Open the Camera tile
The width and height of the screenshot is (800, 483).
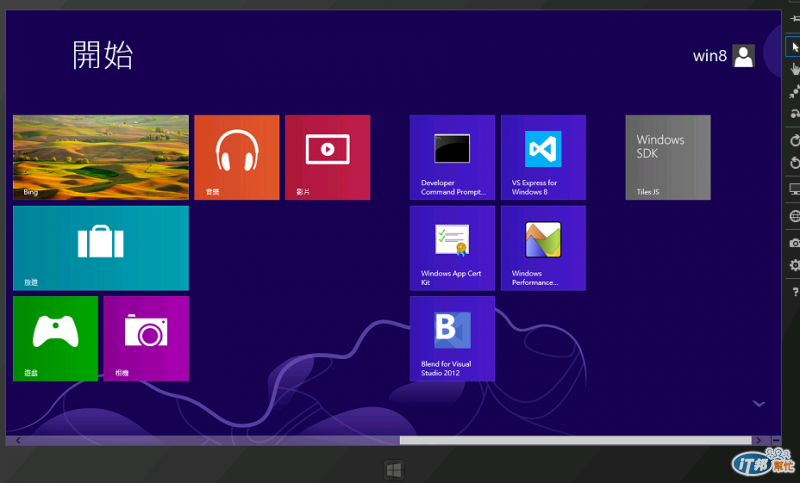point(146,339)
